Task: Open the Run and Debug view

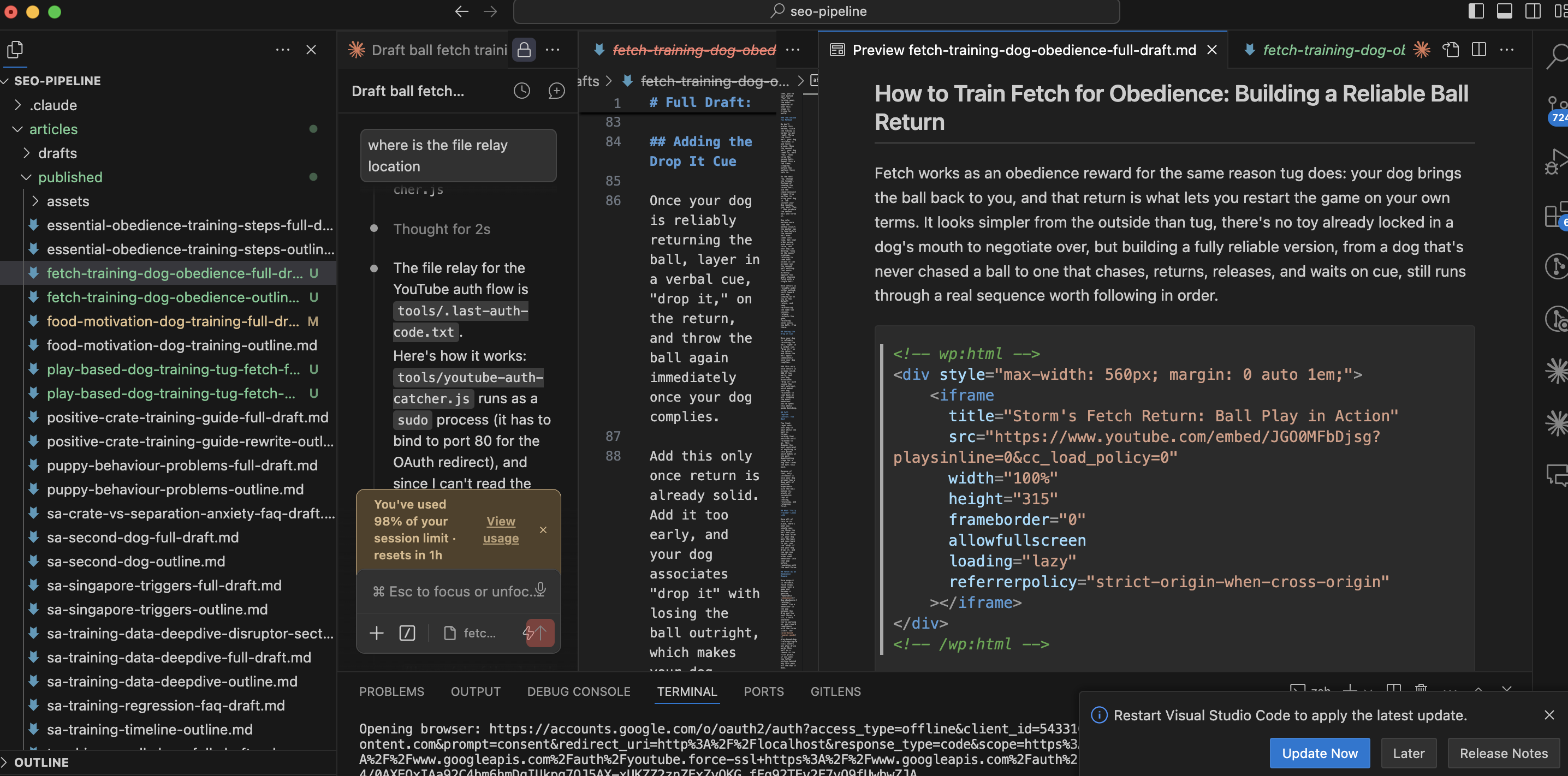Action: (1556, 162)
